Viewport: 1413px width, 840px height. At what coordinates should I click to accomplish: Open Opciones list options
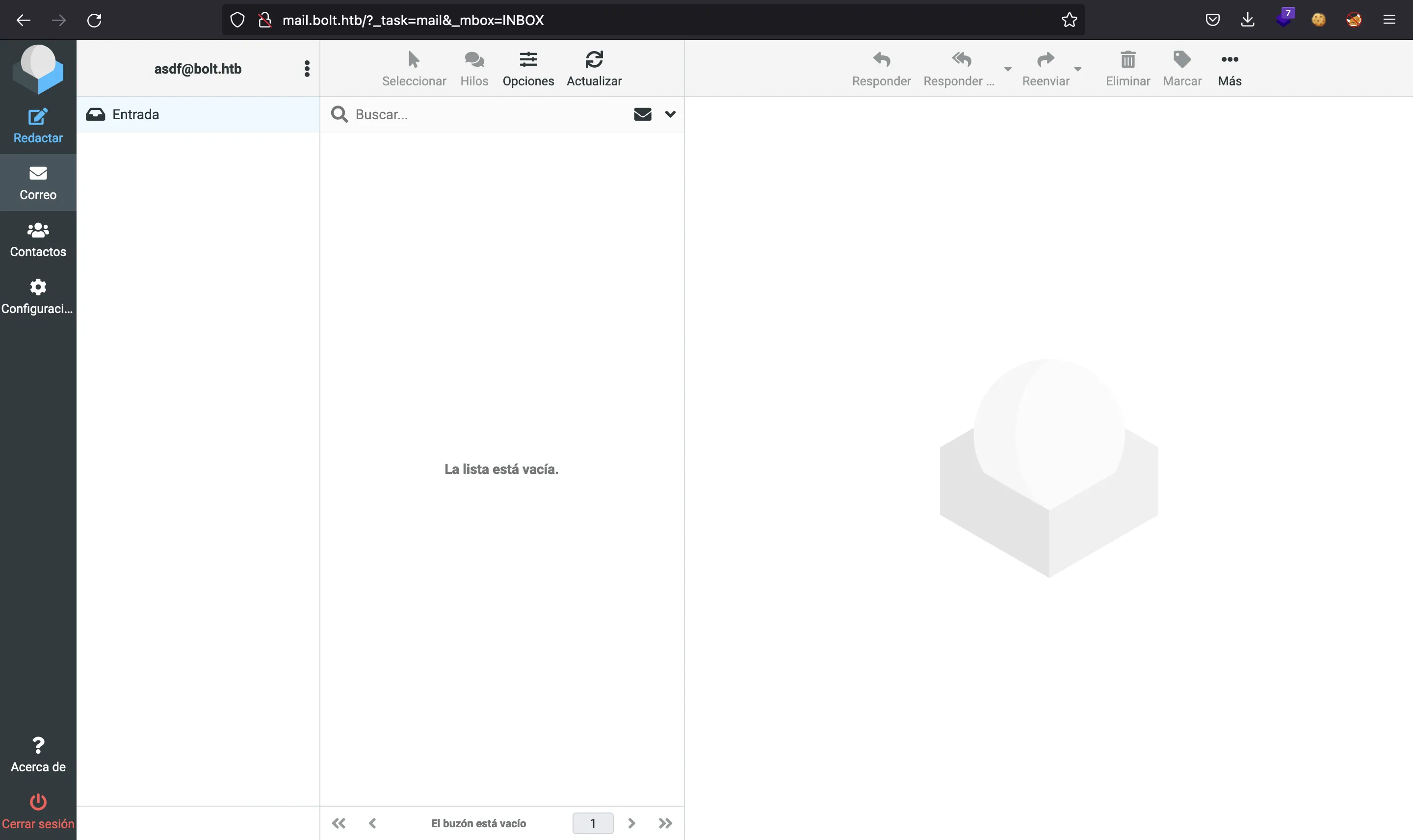click(528, 69)
